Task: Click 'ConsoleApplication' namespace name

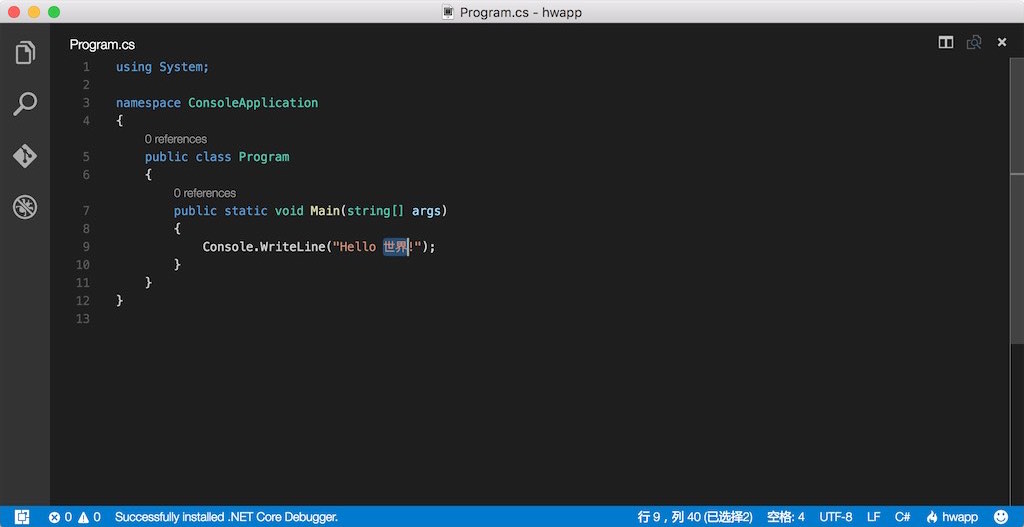Action: click(x=253, y=103)
